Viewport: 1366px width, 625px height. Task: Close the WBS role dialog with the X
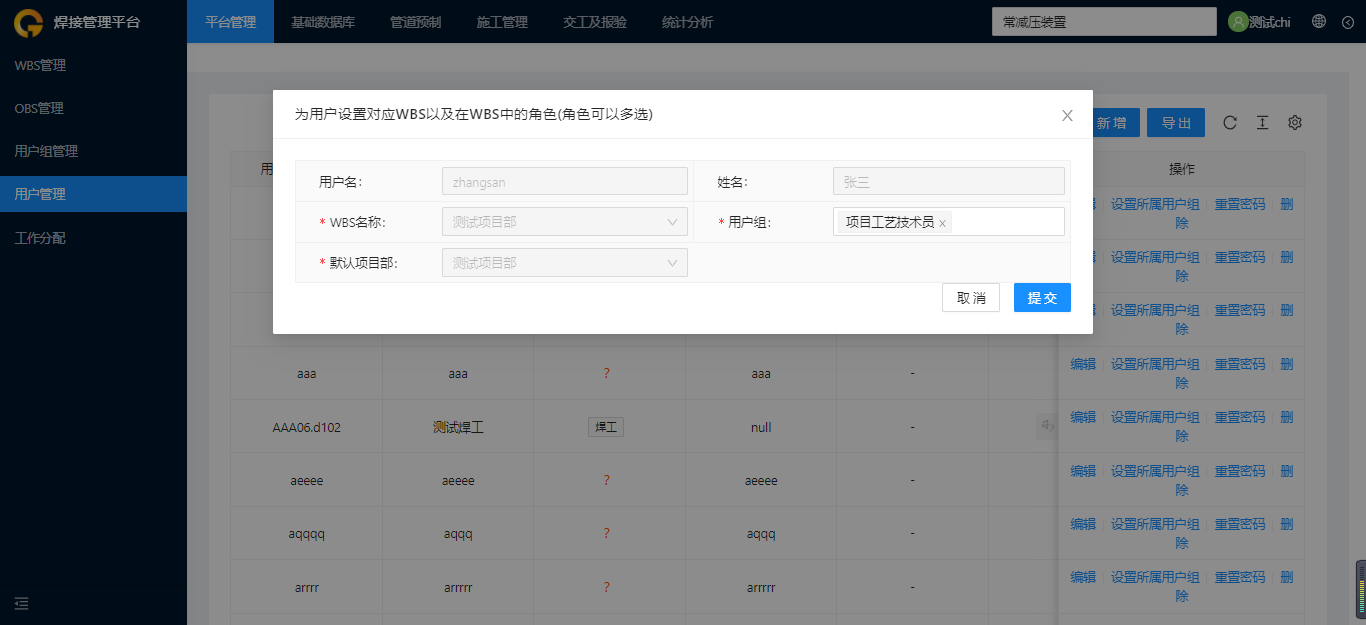pyautogui.click(x=1067, y=115)
